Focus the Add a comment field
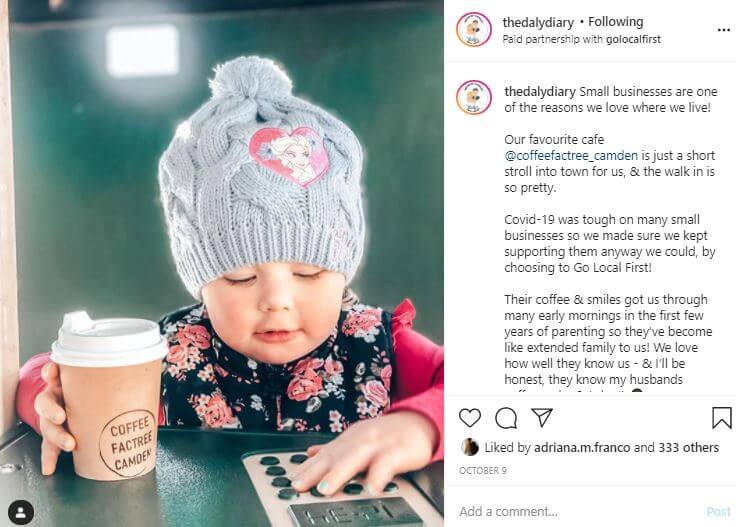The image size is (736, 527). pyautogui.click(x=580, y=512)
